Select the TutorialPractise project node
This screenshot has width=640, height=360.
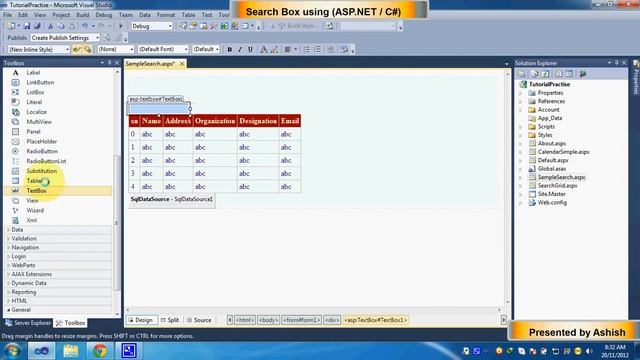549,84
